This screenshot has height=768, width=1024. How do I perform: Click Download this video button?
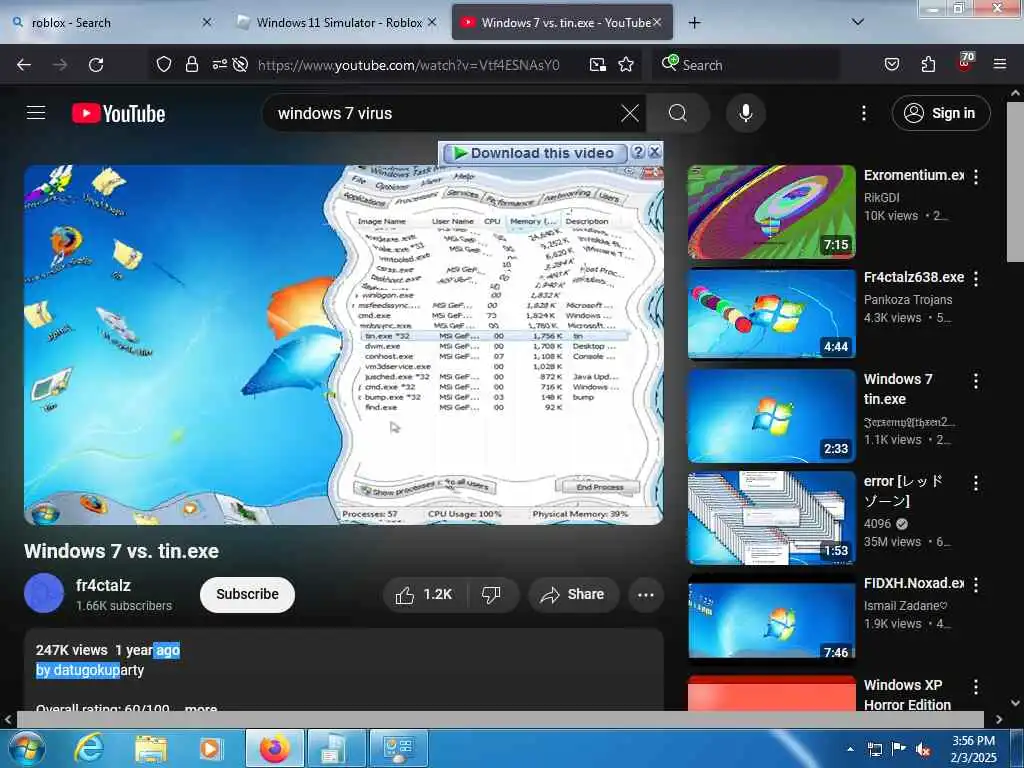535,153
